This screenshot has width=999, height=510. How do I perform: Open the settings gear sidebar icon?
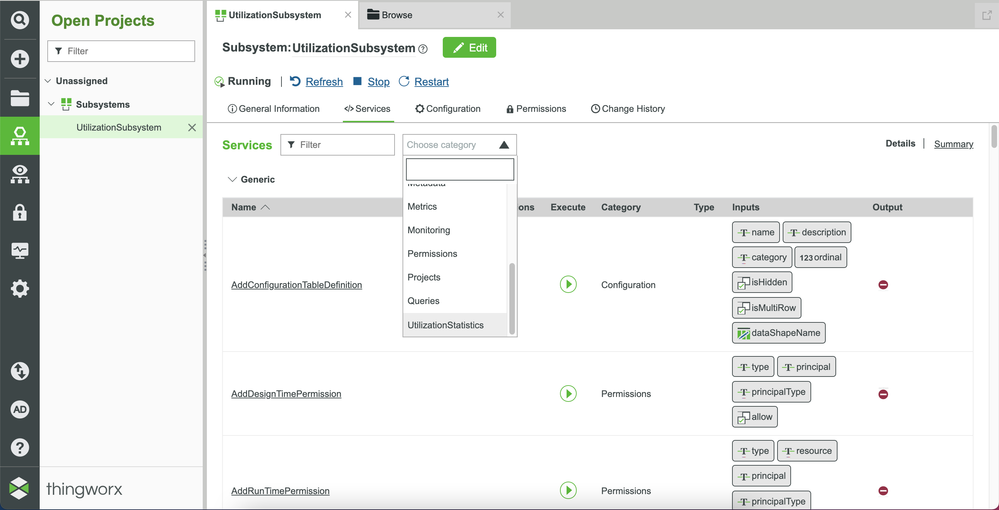20,289
